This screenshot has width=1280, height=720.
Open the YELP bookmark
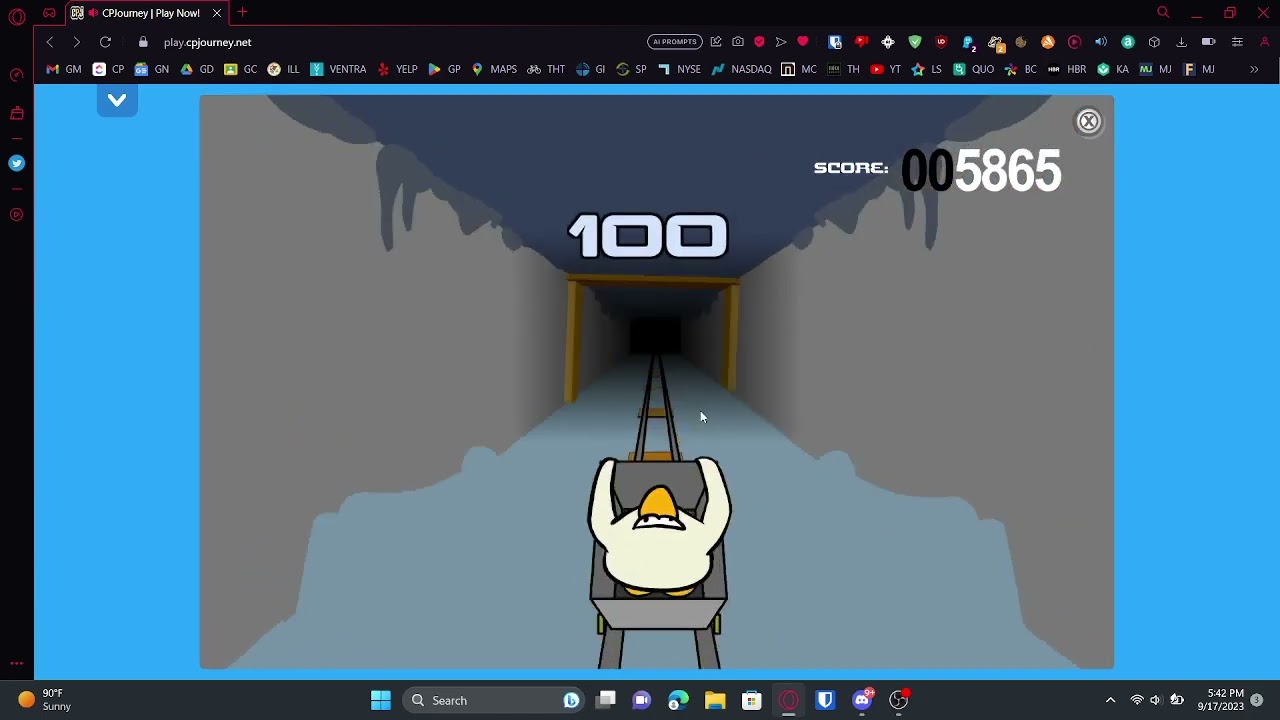397,69
